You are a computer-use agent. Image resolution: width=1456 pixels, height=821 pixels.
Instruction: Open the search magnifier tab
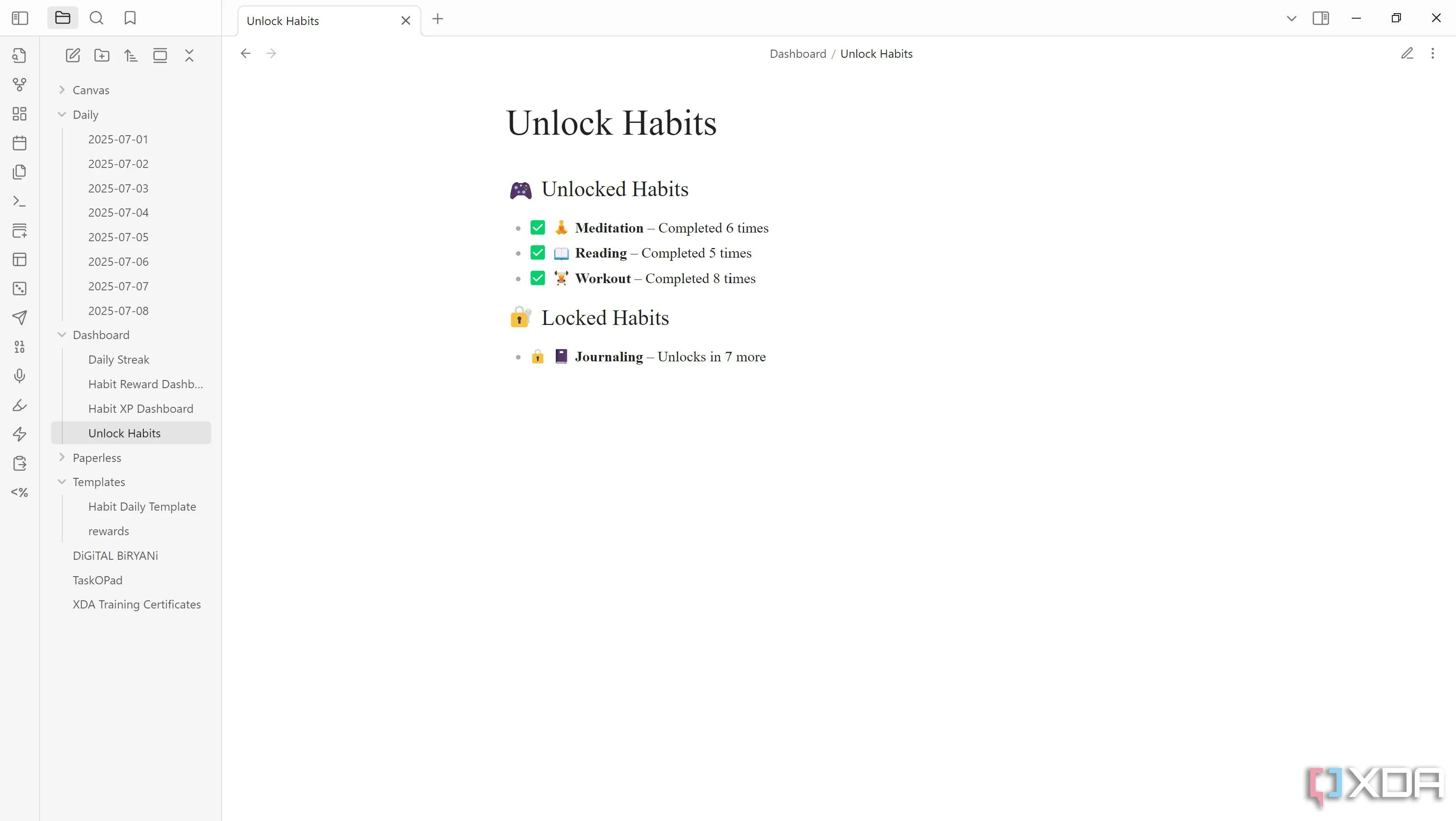96,18
